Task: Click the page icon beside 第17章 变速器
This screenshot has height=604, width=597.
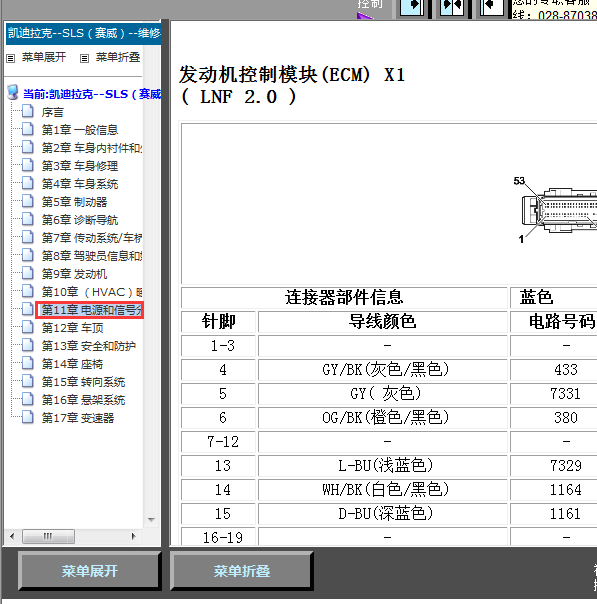Action: coord(28,417)
